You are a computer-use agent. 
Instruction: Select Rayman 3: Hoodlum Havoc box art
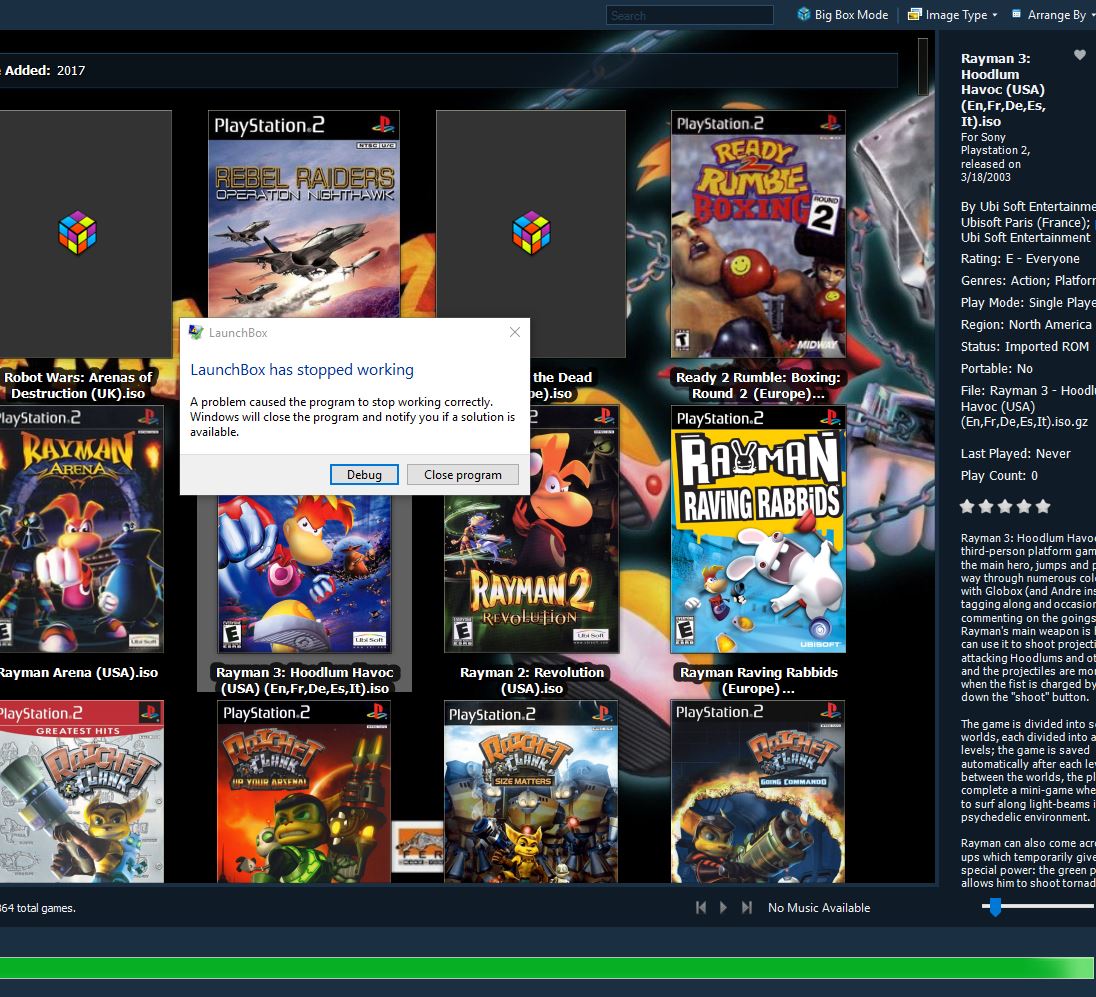pyautogui.click(x=304, y=573)
